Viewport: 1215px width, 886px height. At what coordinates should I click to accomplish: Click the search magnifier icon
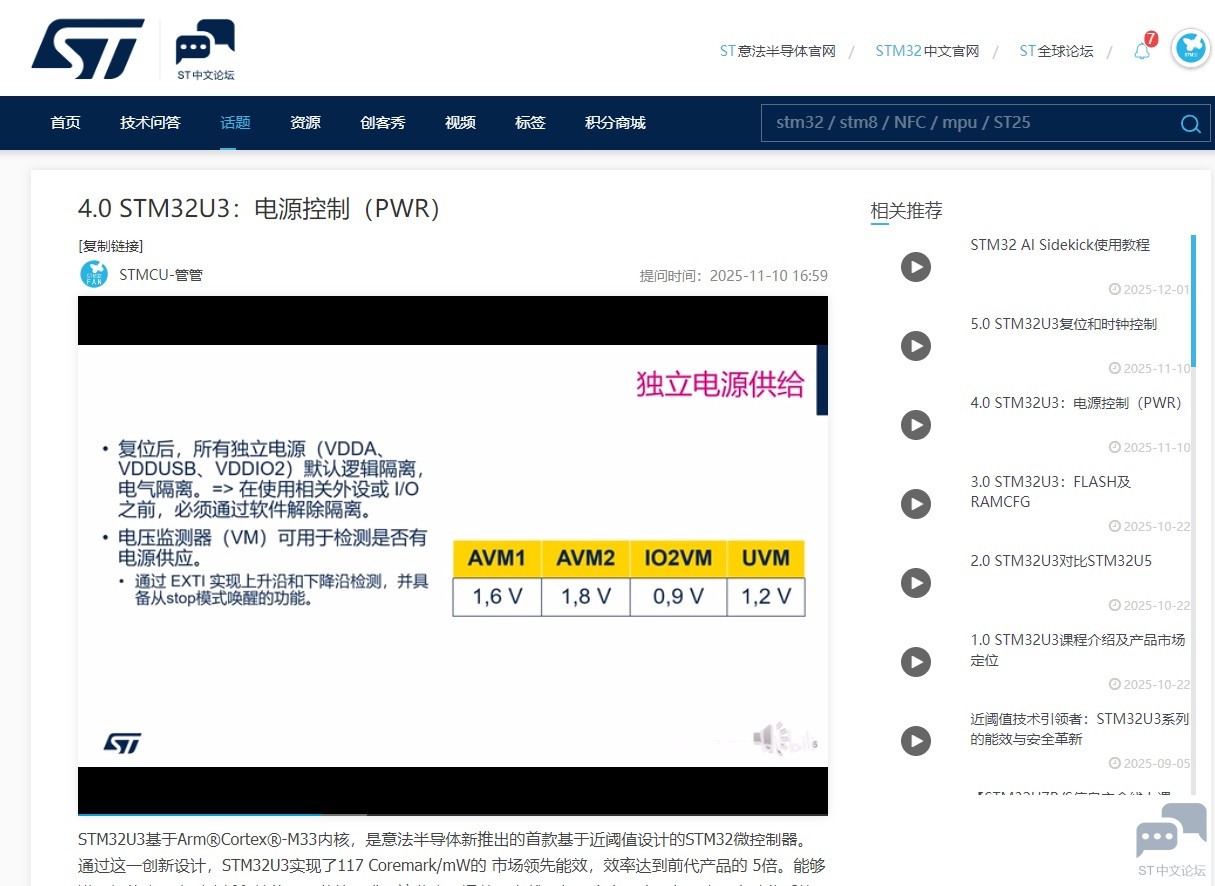(1190, 124)
